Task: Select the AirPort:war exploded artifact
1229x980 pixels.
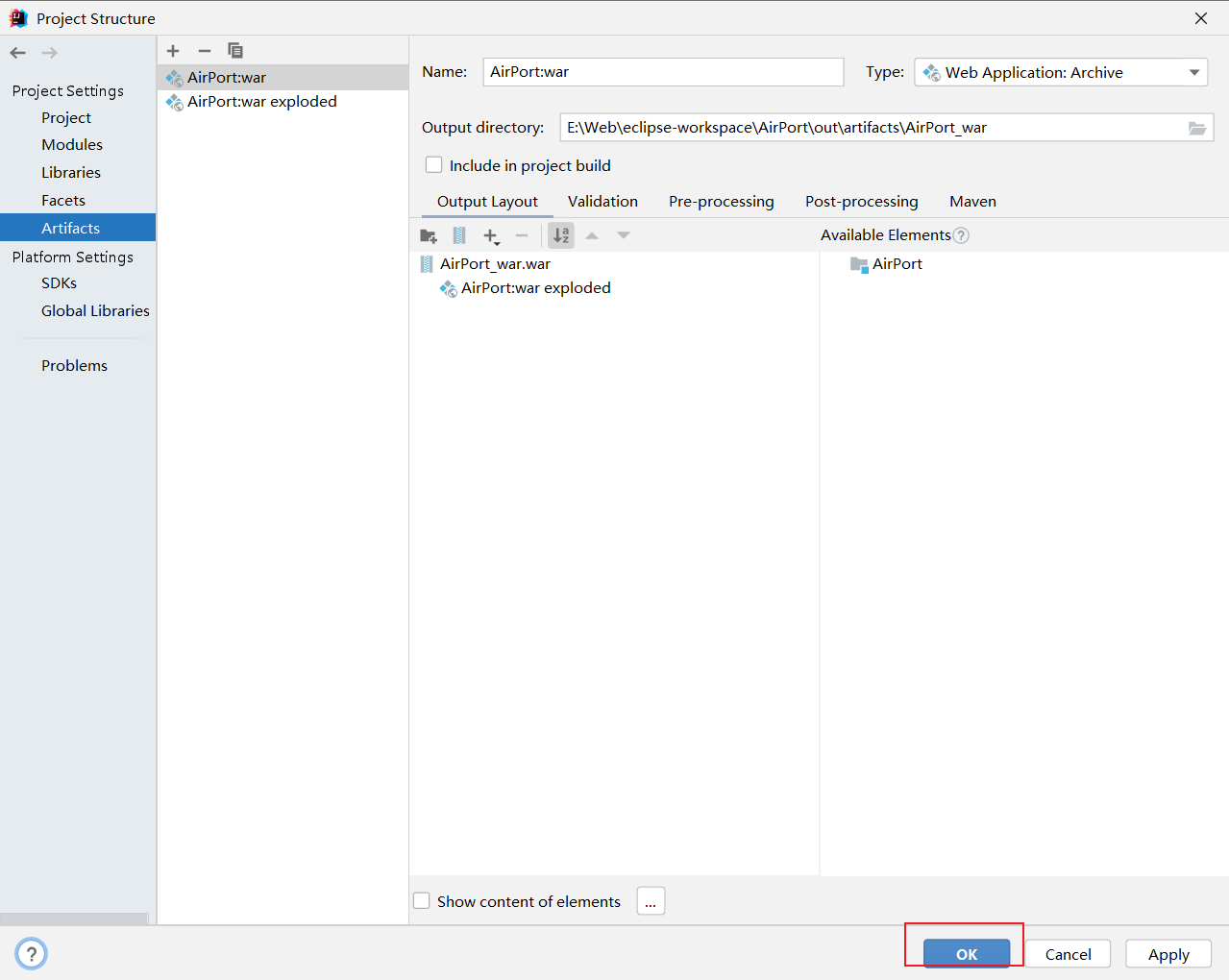Action: (258, 101)
